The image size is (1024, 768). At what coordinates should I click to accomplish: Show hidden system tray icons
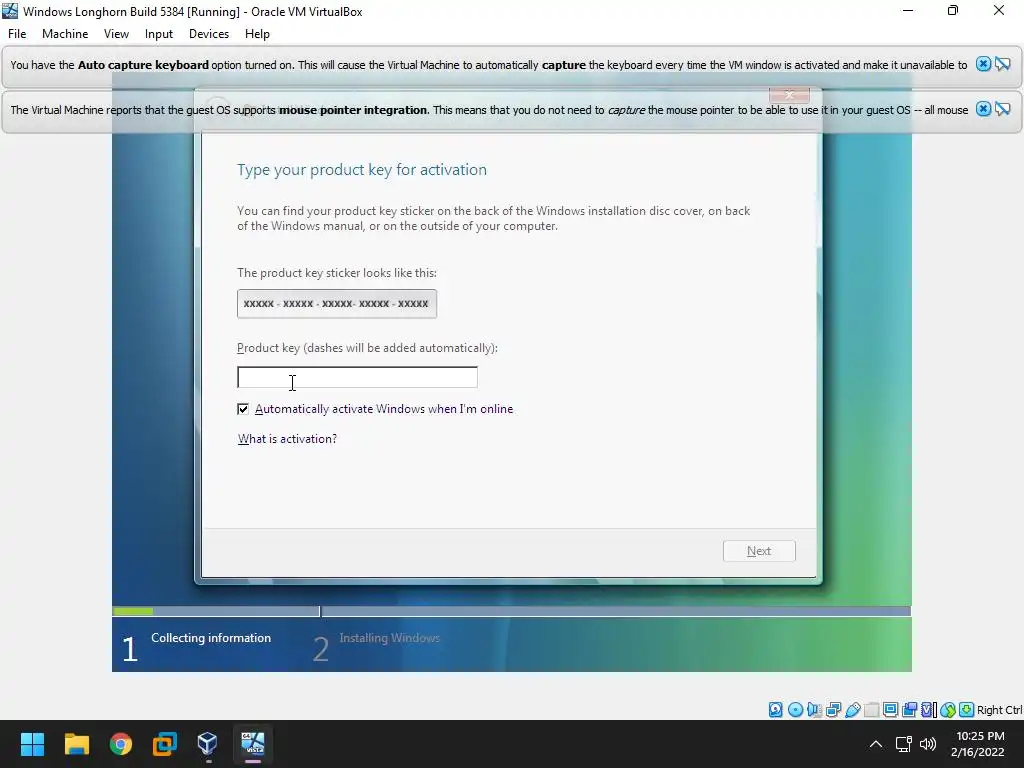876,744
